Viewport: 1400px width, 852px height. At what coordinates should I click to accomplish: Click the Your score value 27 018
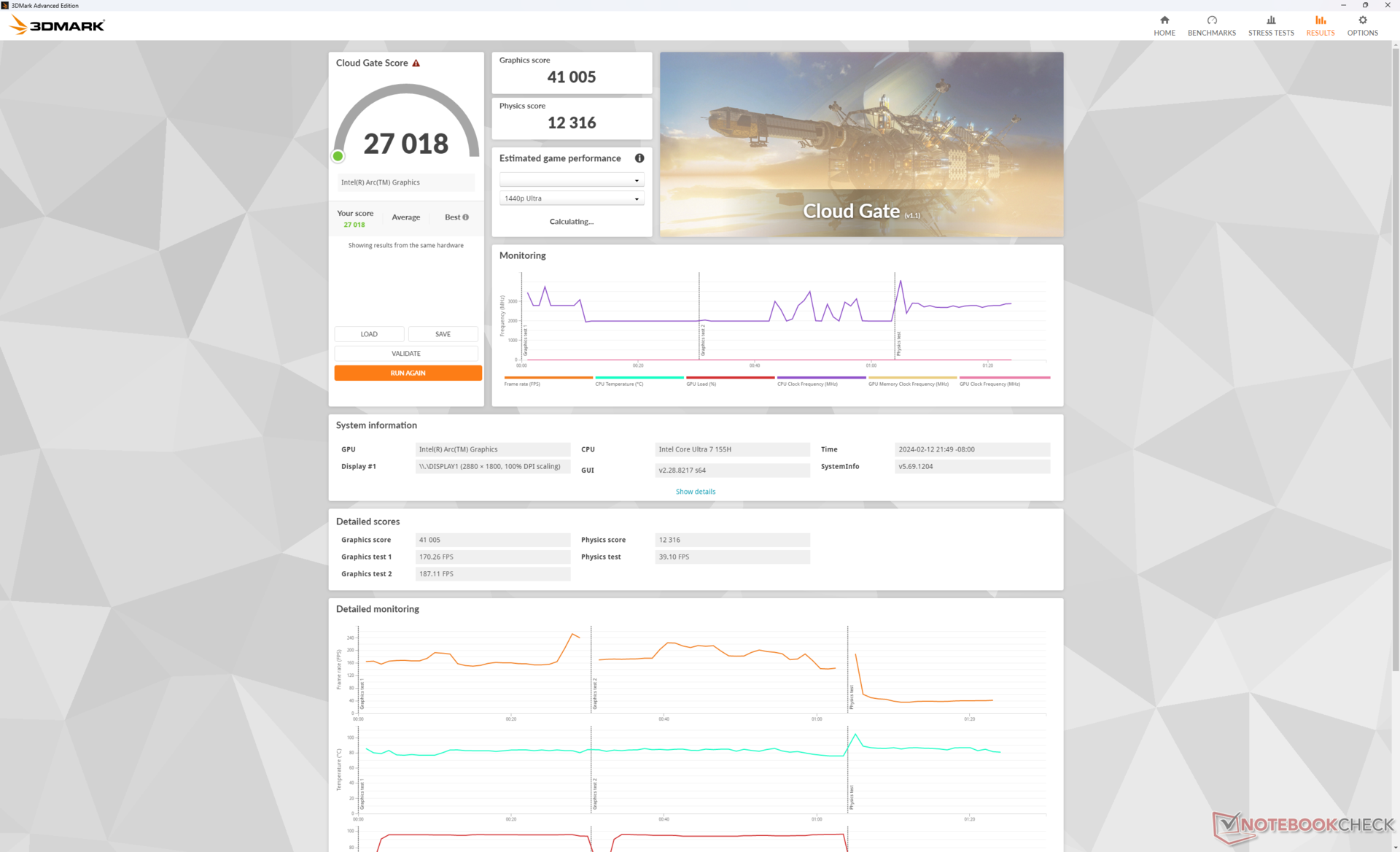click(354, 225)
